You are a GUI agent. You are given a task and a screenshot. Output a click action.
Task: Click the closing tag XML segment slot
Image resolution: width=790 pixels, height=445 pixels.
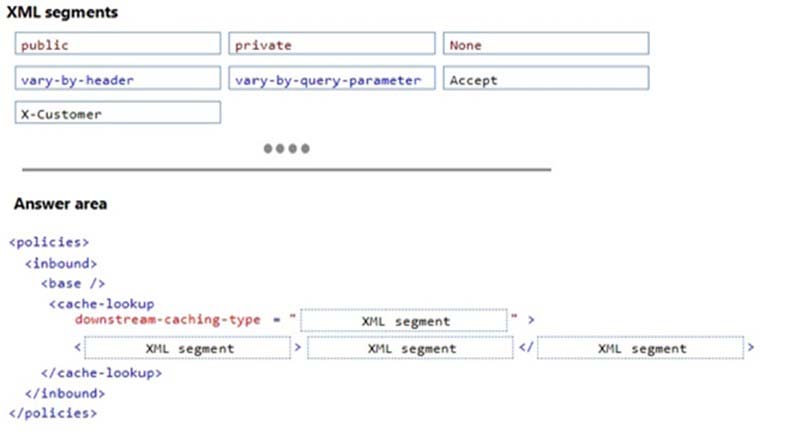click(640, 348)
